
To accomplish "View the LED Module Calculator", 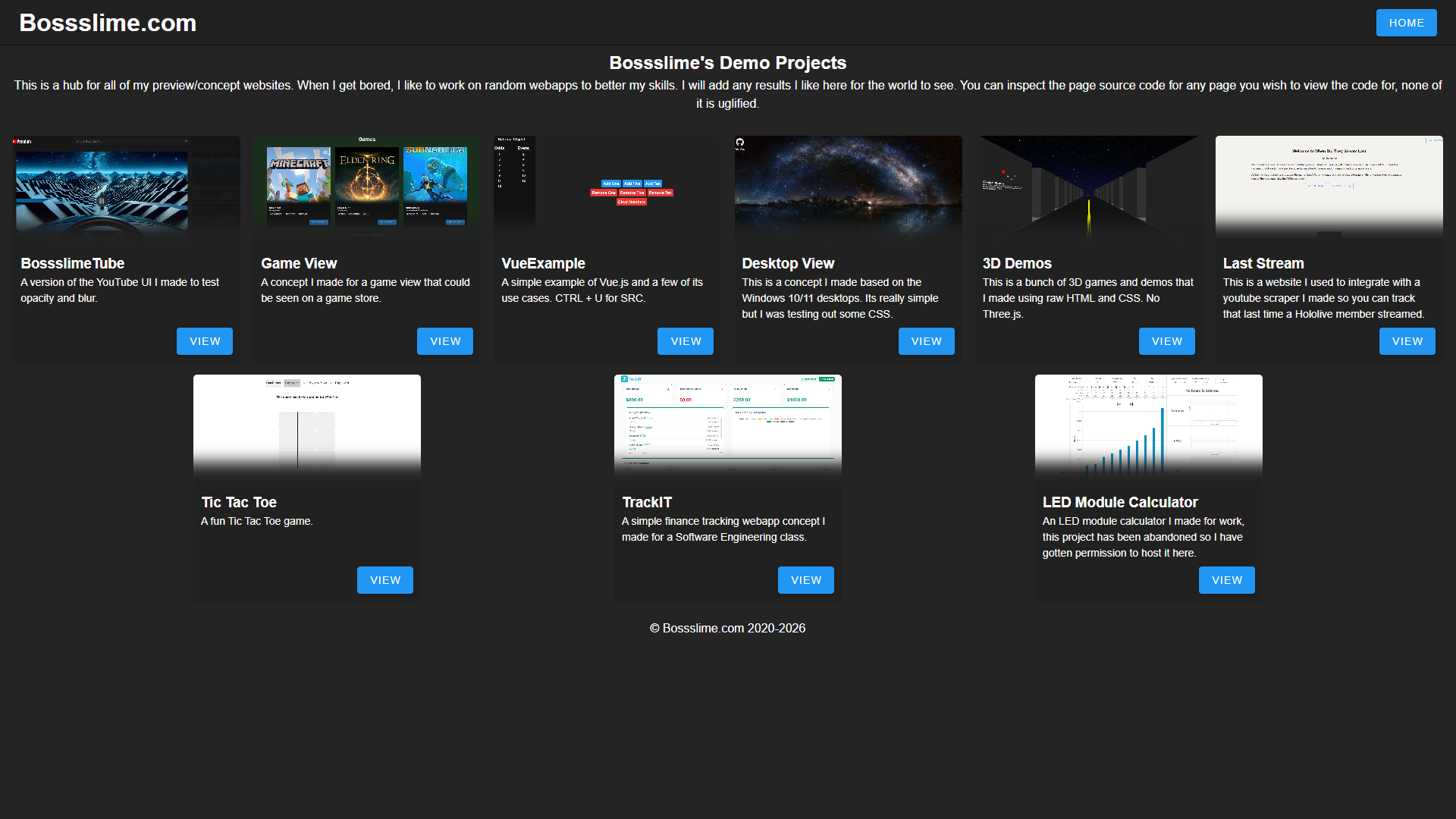I will (x=1226, y=579).
